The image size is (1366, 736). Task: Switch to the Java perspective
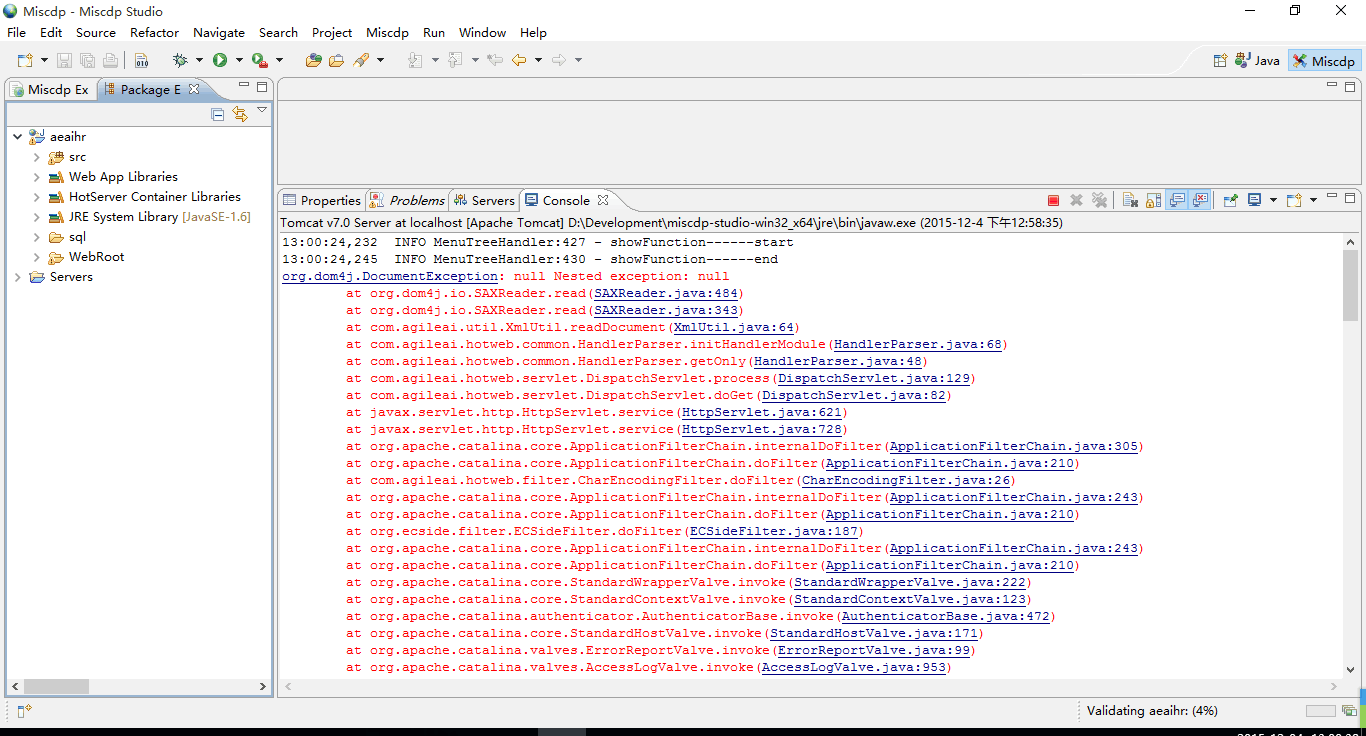[1257, 61]
